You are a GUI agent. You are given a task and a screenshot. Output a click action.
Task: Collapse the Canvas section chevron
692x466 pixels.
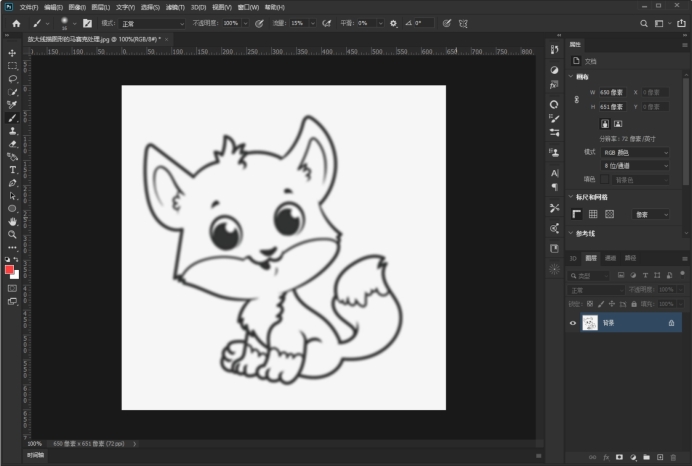click(571, 76)
